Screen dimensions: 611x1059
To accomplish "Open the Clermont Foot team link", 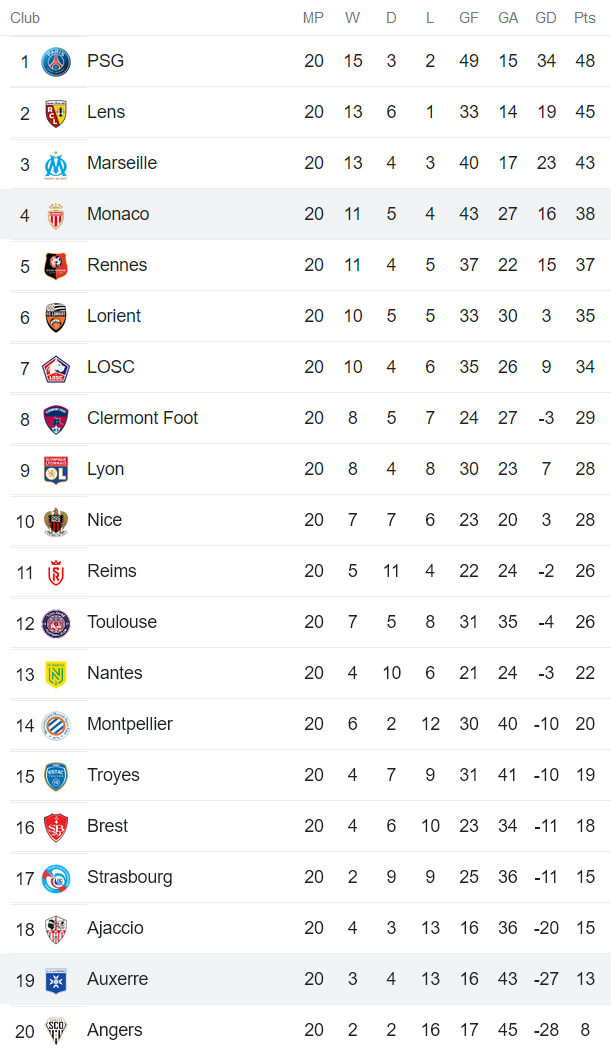I will (142, 418).
